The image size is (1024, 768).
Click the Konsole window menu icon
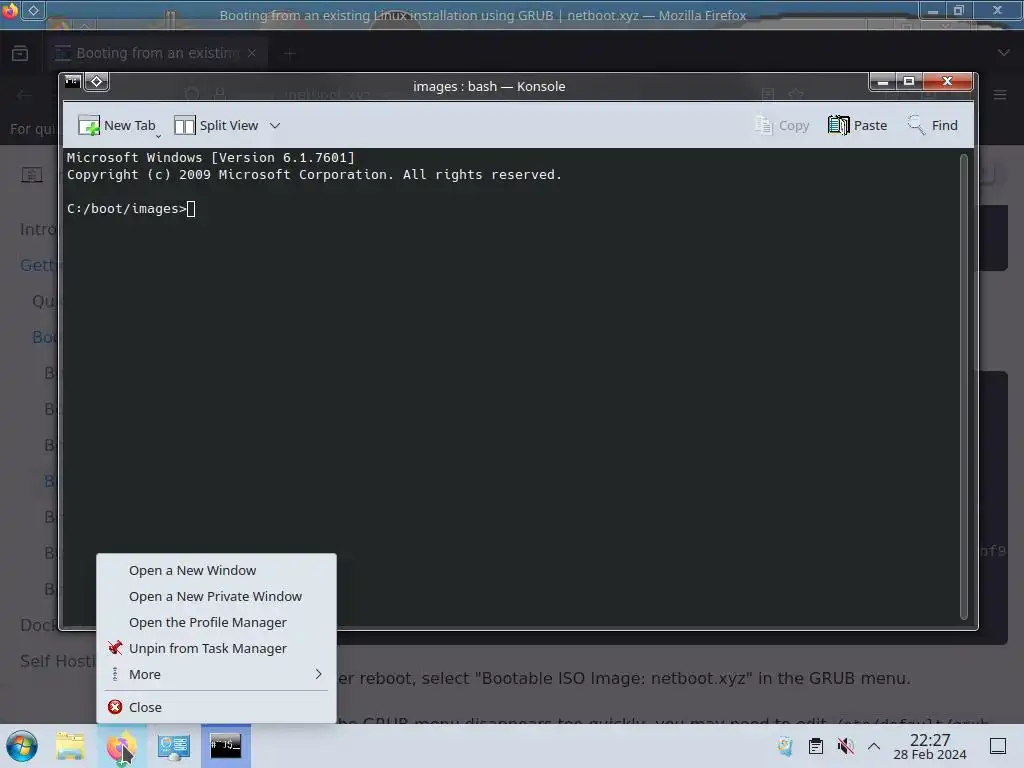click(x=72, y=82)
